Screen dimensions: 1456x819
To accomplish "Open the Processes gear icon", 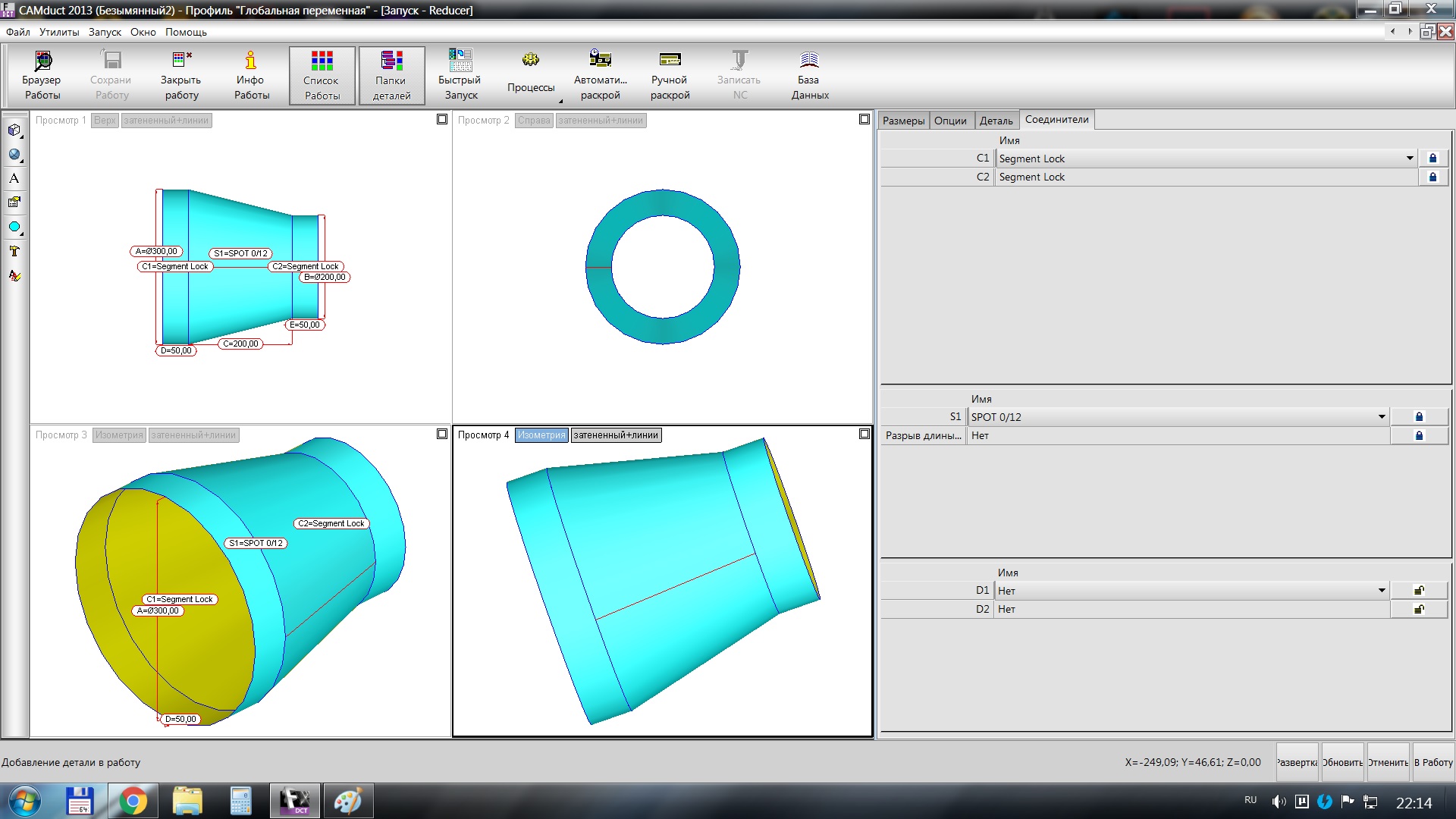I will (530, 61).
